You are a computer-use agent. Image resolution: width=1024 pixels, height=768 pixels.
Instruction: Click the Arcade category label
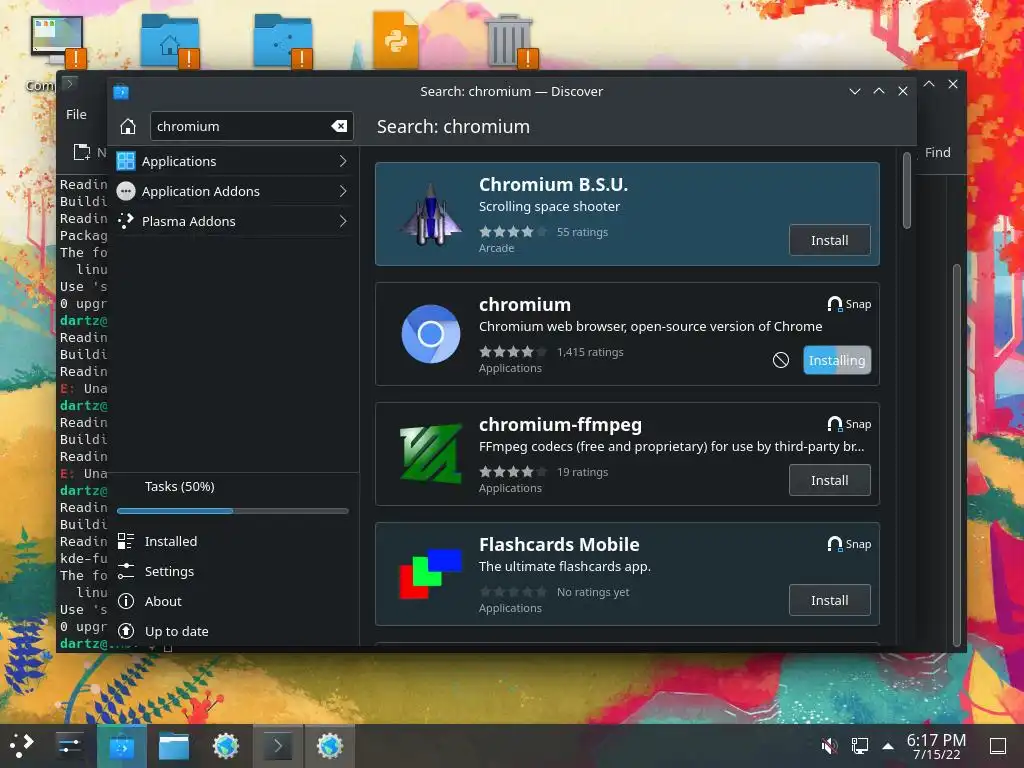(496, 248)
